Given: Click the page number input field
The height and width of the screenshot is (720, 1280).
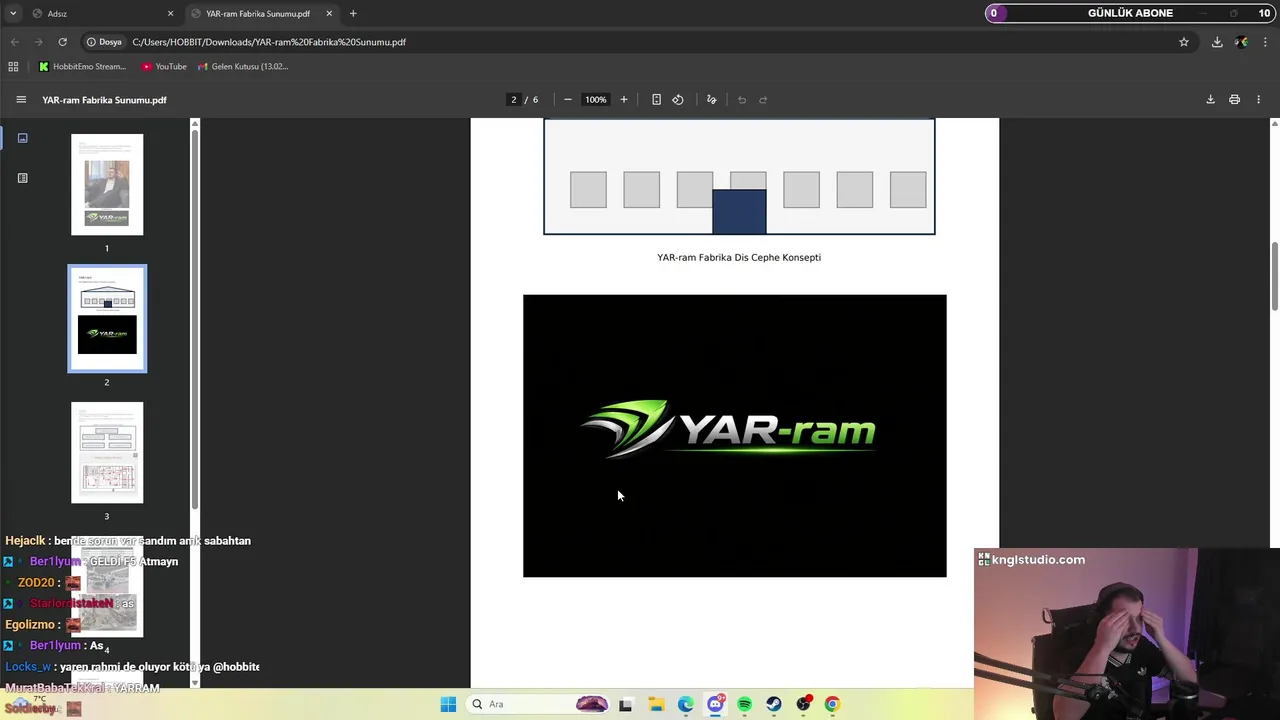Looking at the screenshot, I should tap(514, 99).
